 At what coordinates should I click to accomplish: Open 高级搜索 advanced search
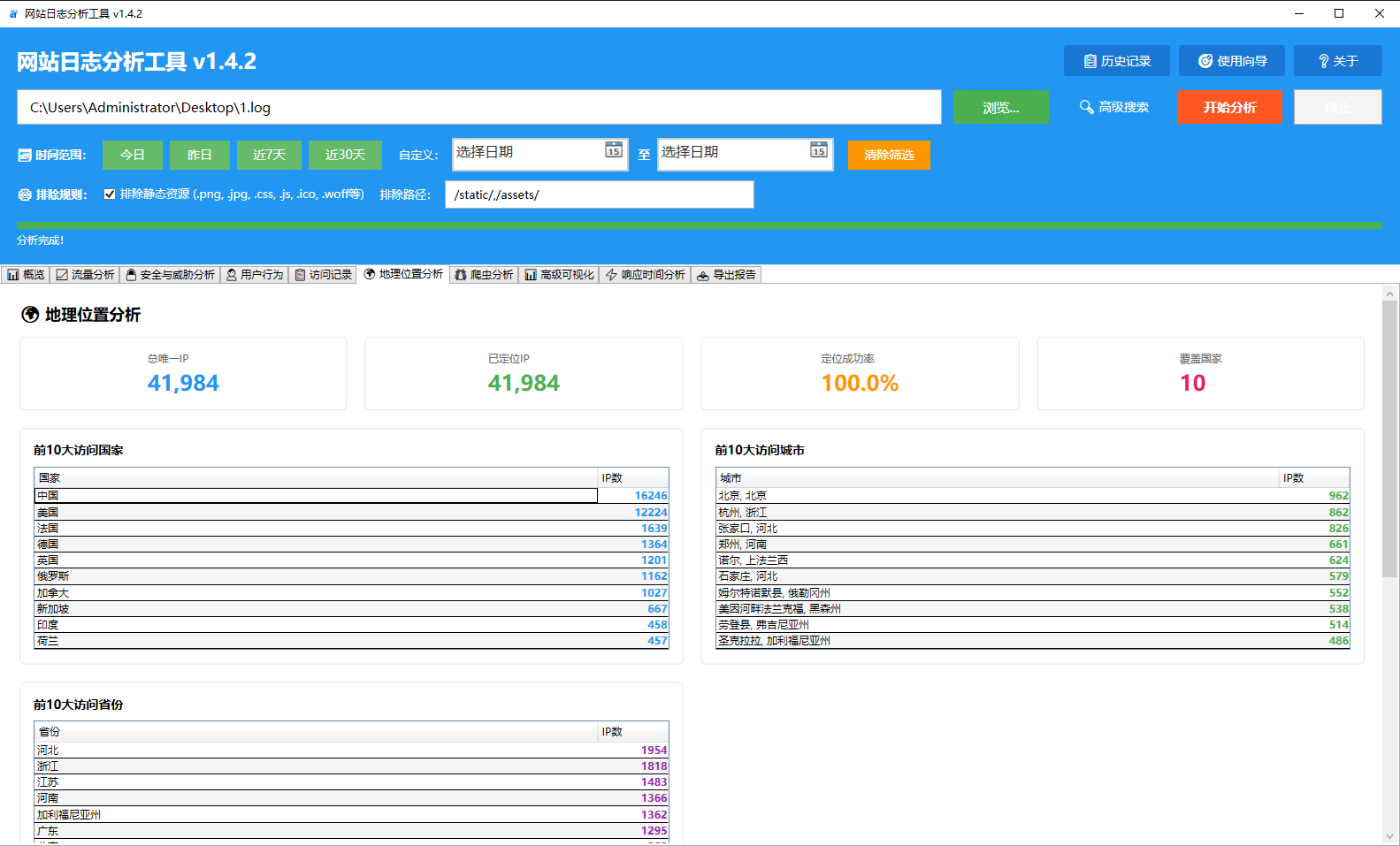point(1113,107)
